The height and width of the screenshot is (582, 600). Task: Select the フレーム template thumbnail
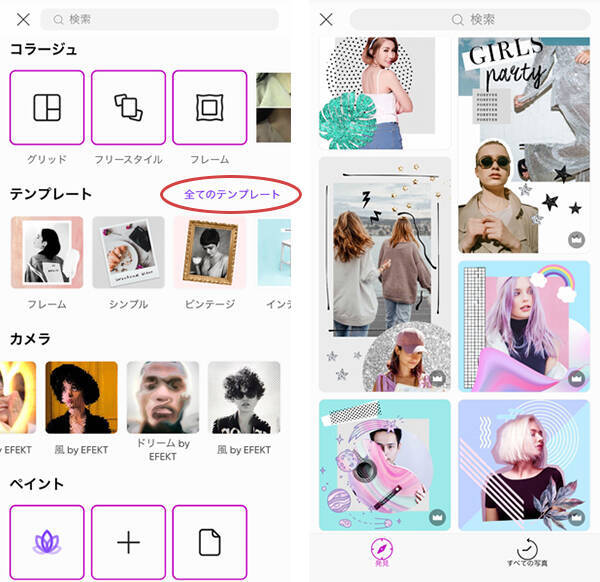click(x=47, y=252)
